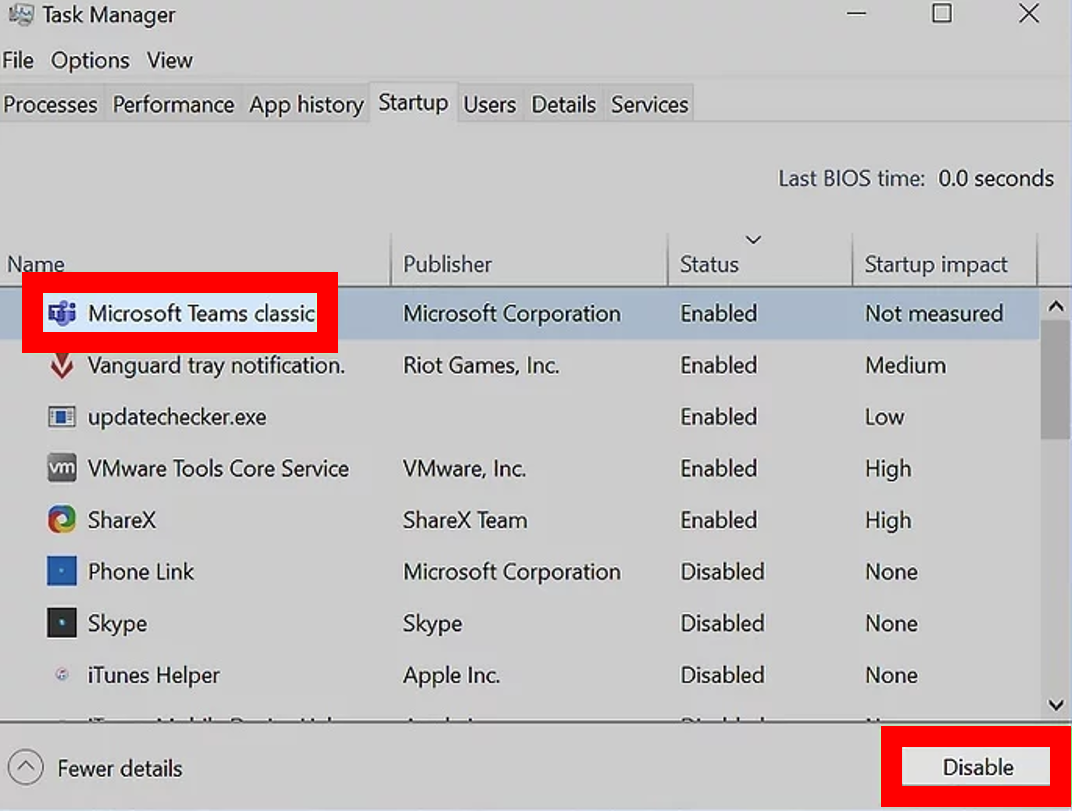
Task: Open the Performance tab
Action: pos(172,103)
